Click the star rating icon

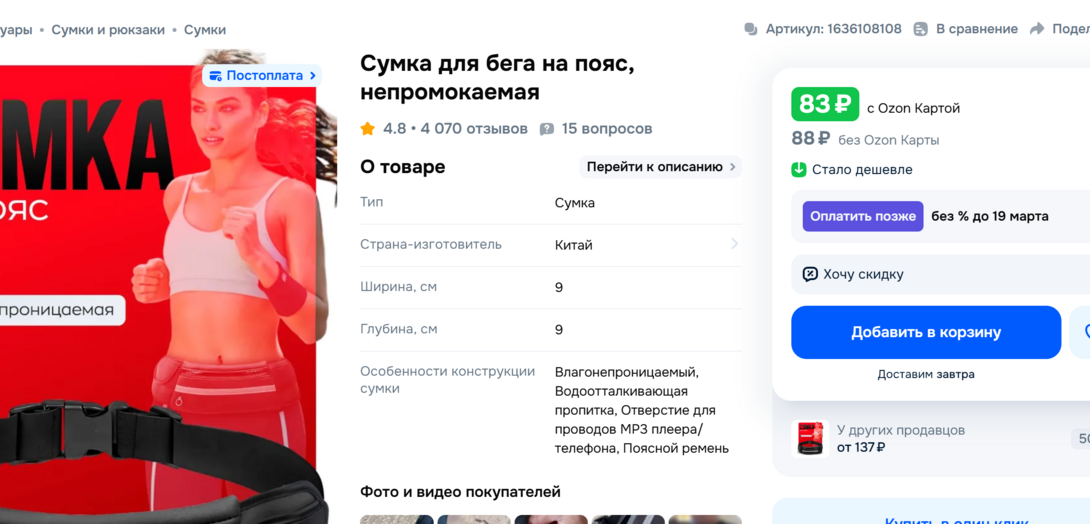click(x=368, y=129)
